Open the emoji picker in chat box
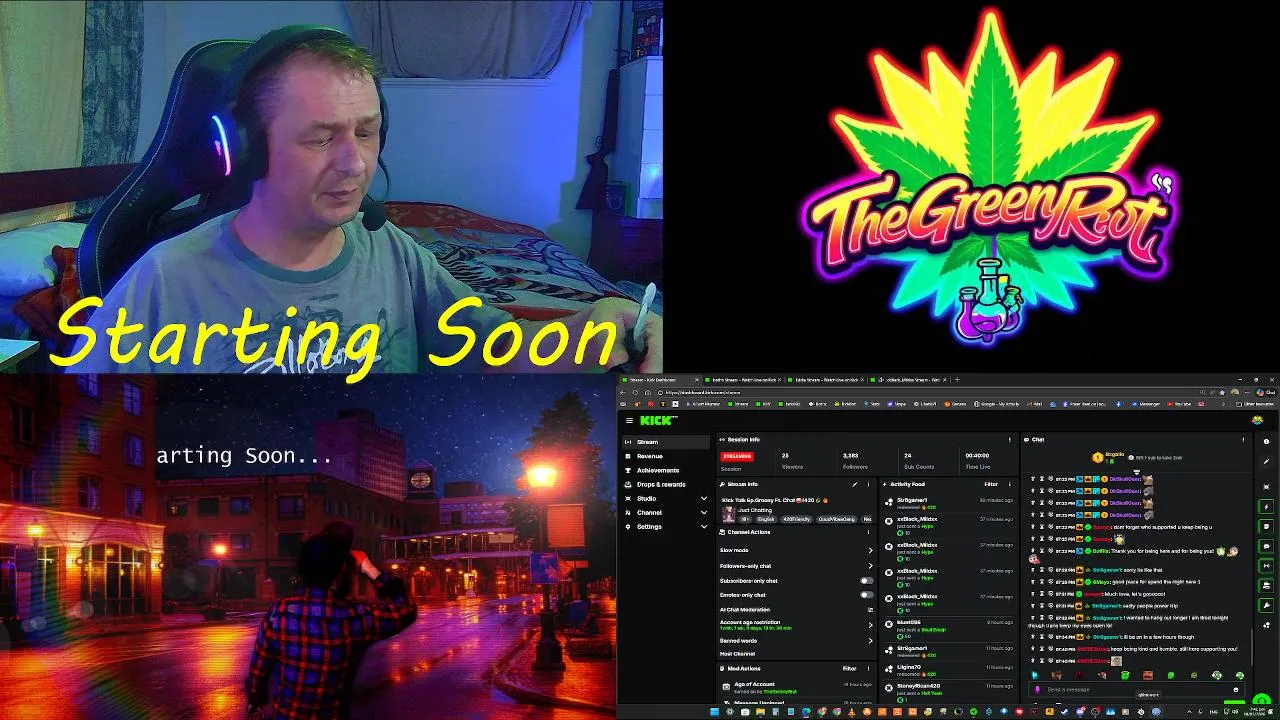The height and width of the screenshot is (720, 1280). [1235, 690]
